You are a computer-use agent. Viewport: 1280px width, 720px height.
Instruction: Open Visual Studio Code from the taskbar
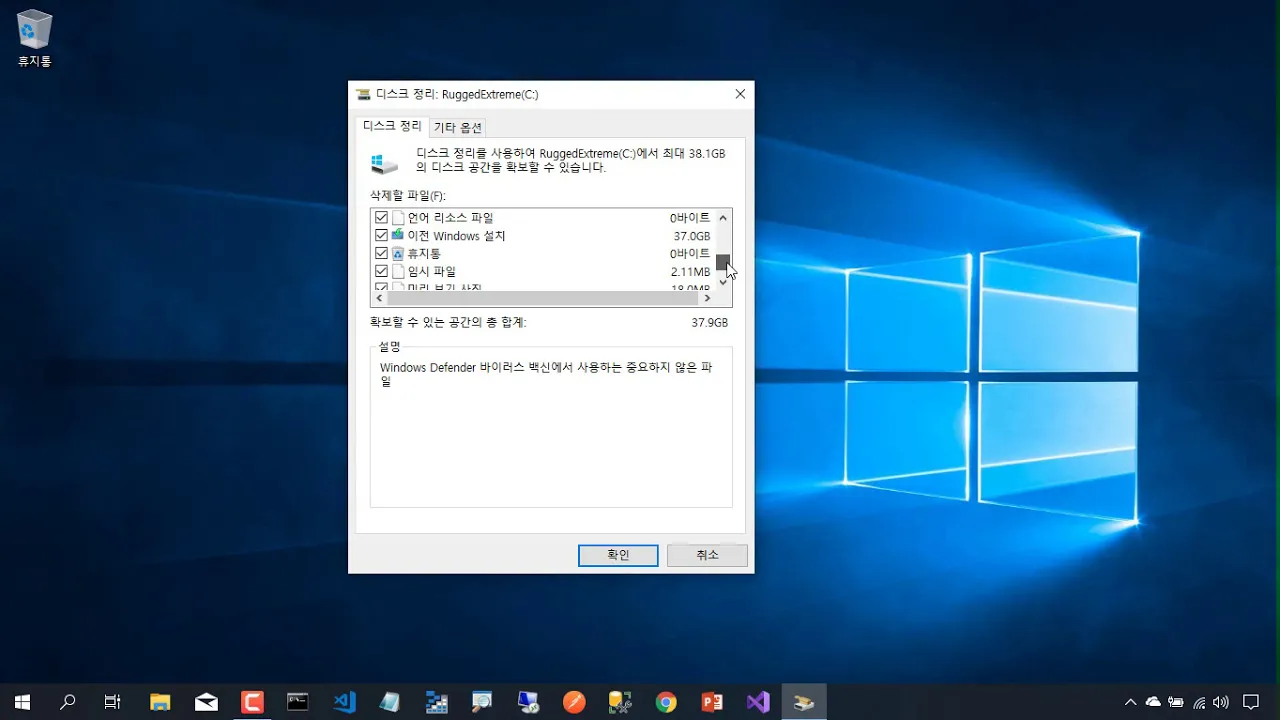point(344,702)
